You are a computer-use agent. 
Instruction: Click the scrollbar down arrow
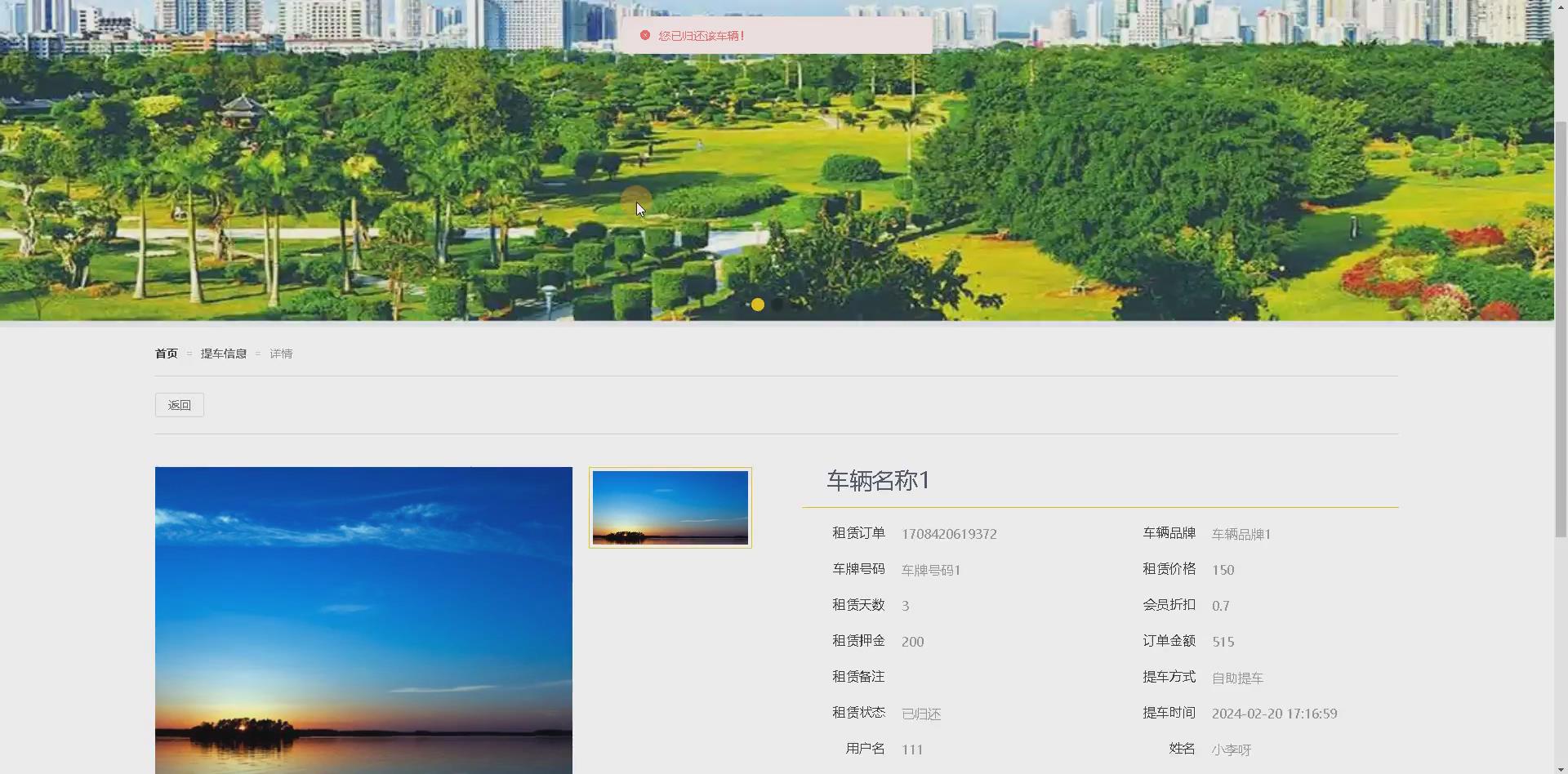1561,767
